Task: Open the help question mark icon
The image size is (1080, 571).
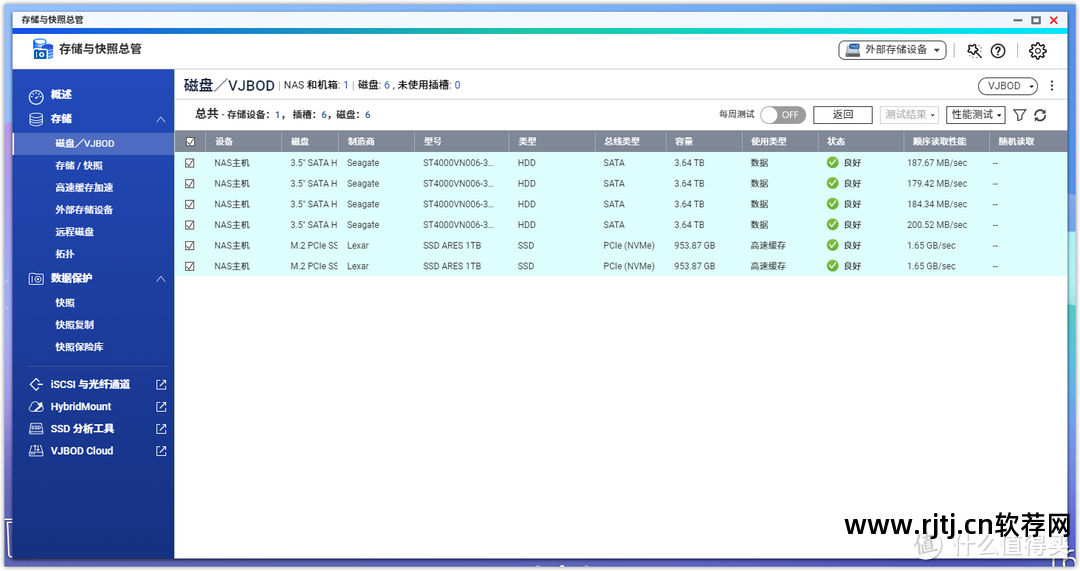Action: (998, 50)
